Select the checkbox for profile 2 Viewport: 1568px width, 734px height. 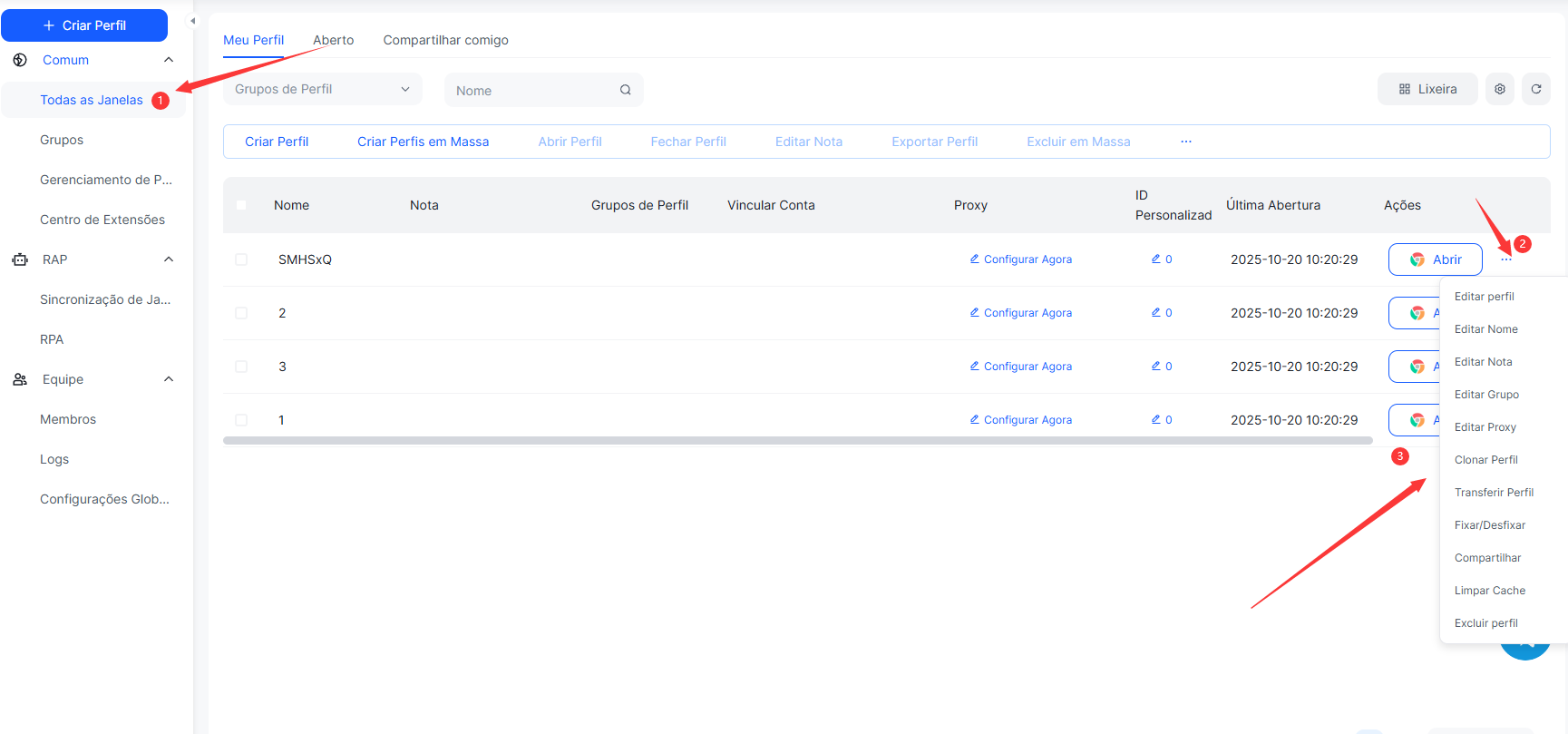point(241,313)
